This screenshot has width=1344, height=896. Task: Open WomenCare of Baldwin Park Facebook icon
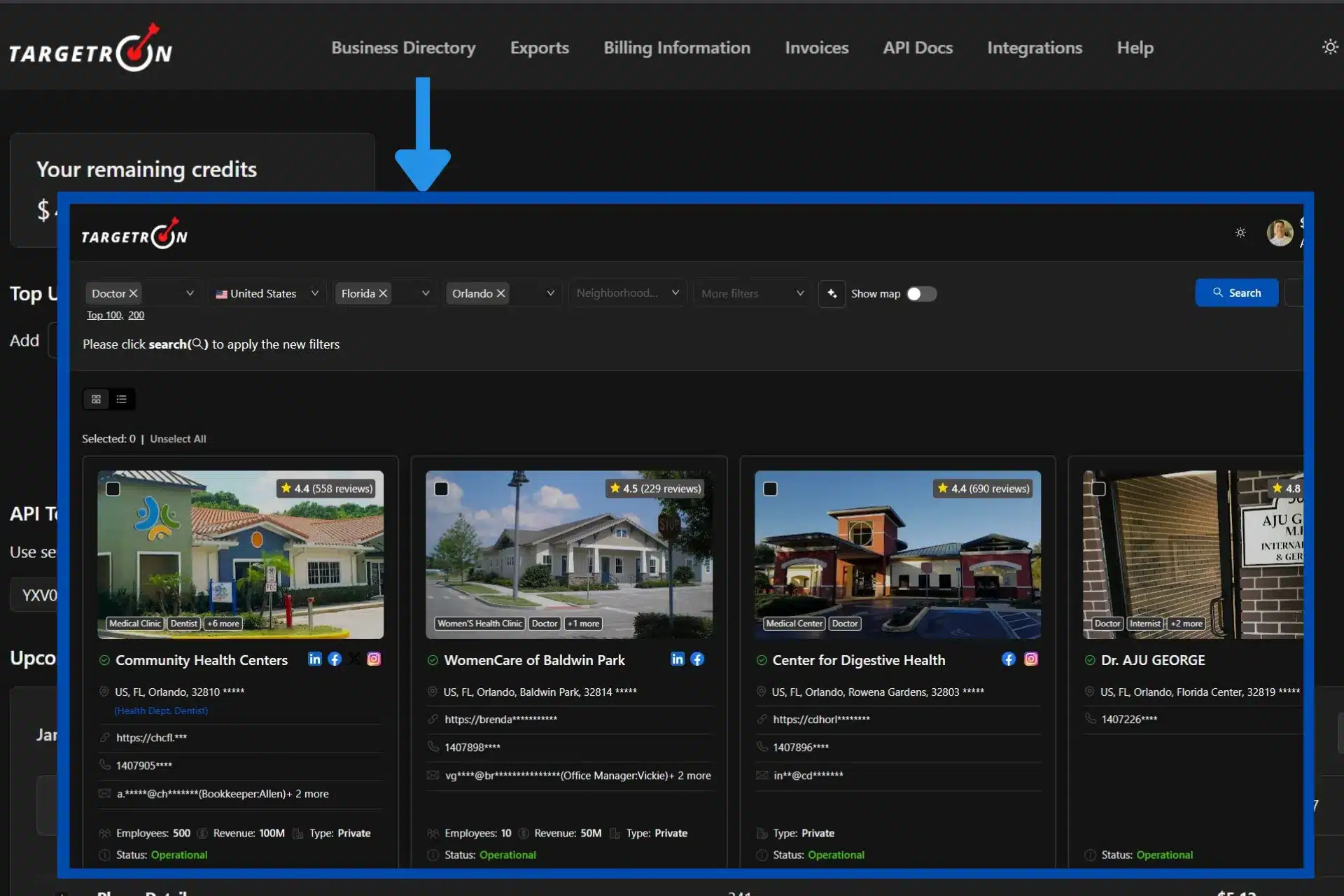tap(697, 659)
